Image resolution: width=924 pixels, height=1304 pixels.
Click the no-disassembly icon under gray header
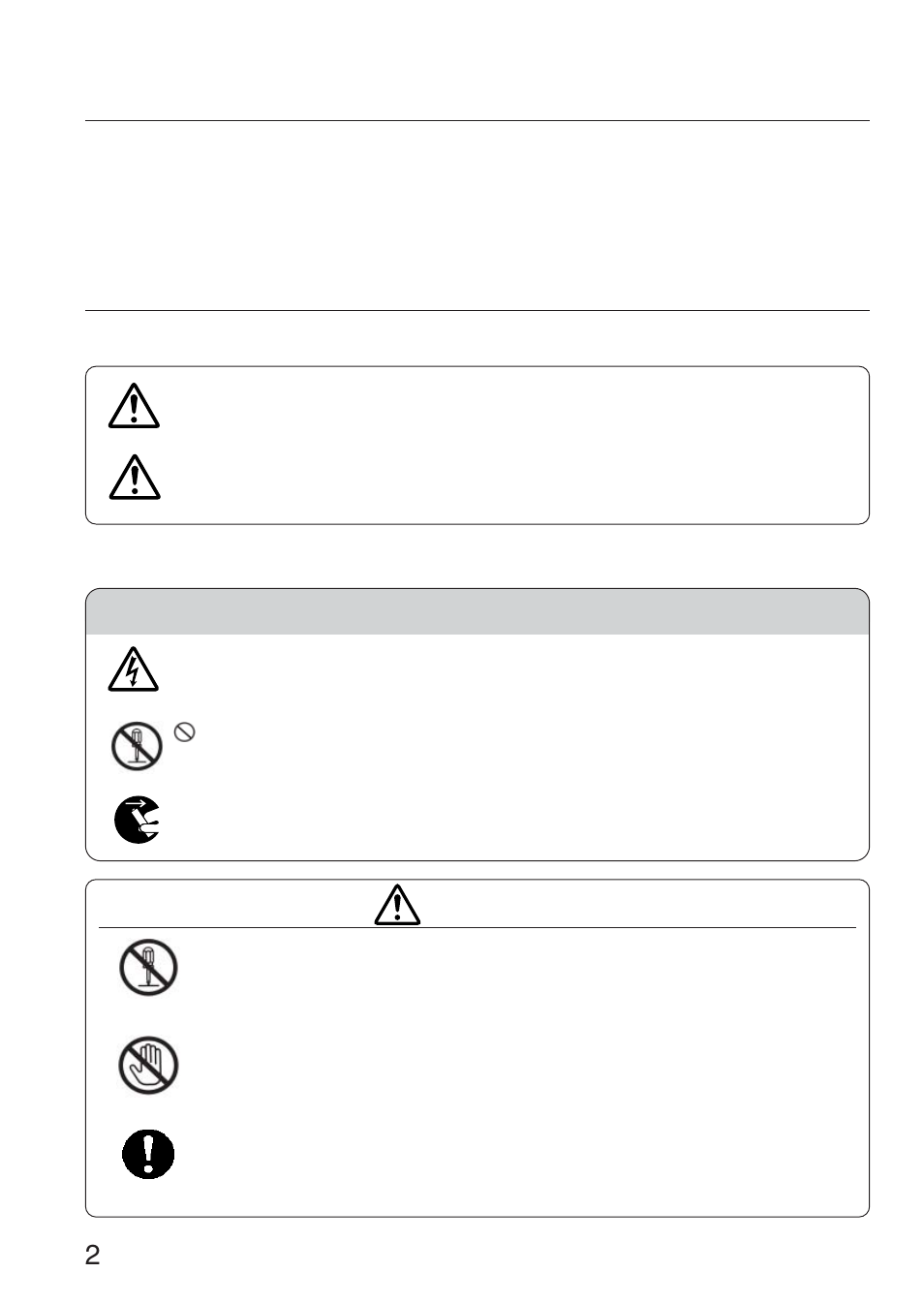tap(136, 748)
